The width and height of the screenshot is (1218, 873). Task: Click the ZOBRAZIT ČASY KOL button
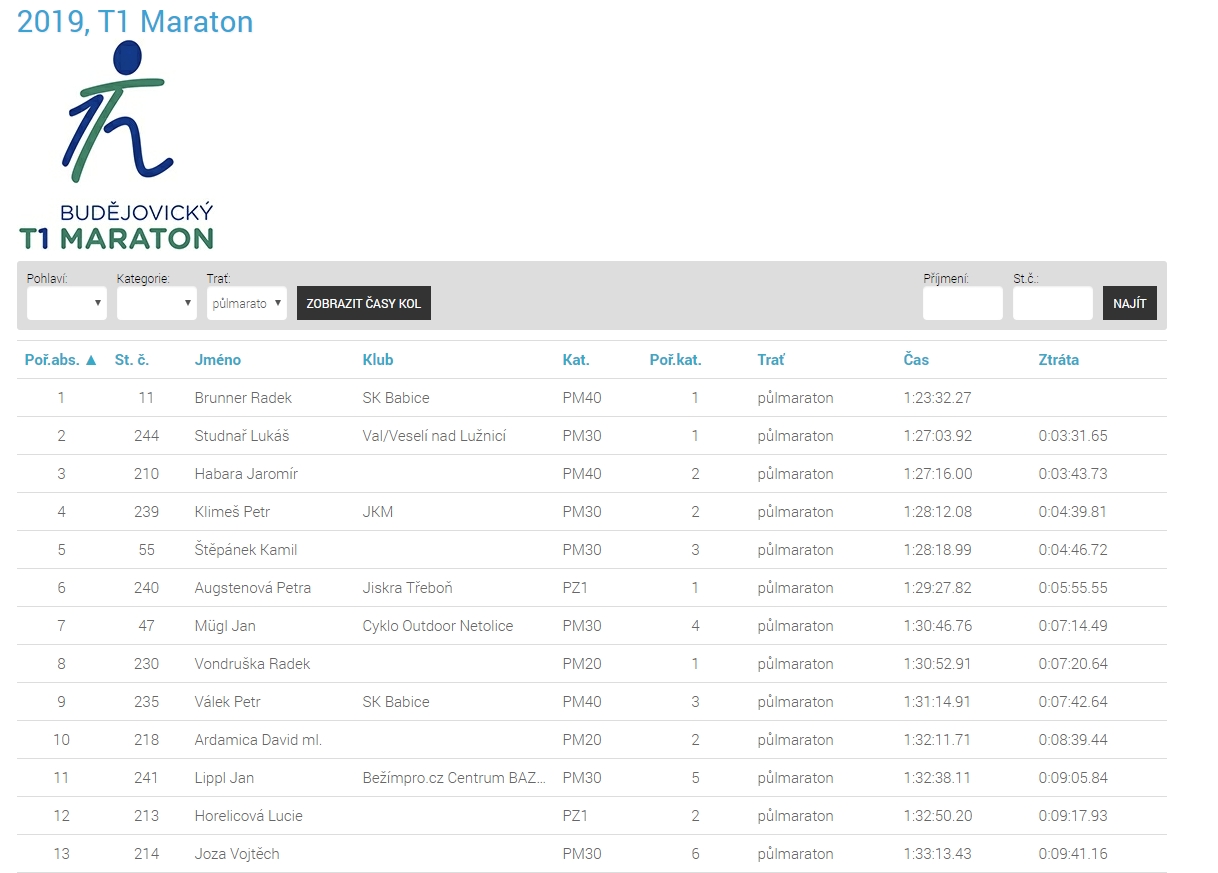pyautogui.click(x=364, y=303)
